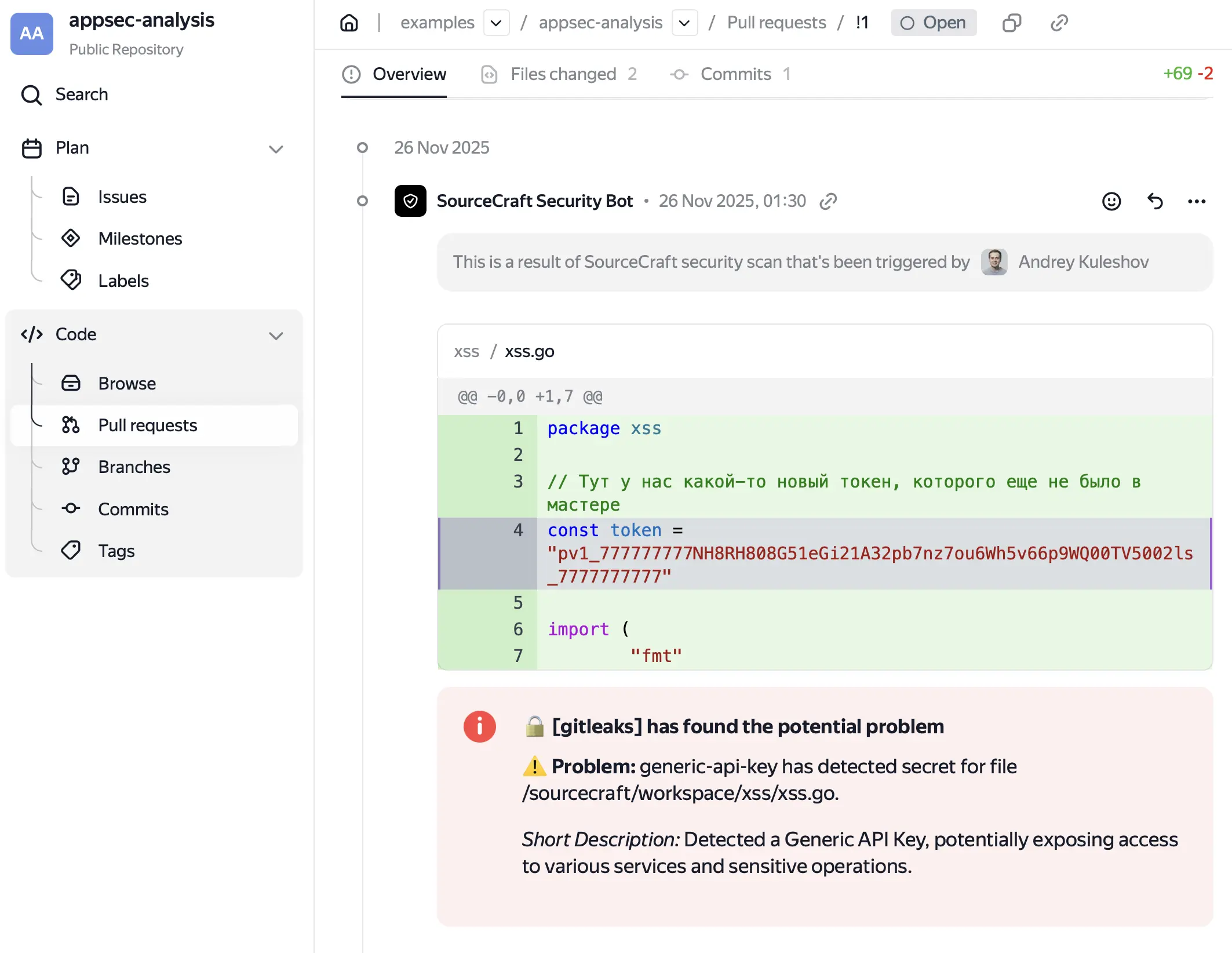Click the xss.go file path link
This screenshot has height=953, width=1232.
529,351
